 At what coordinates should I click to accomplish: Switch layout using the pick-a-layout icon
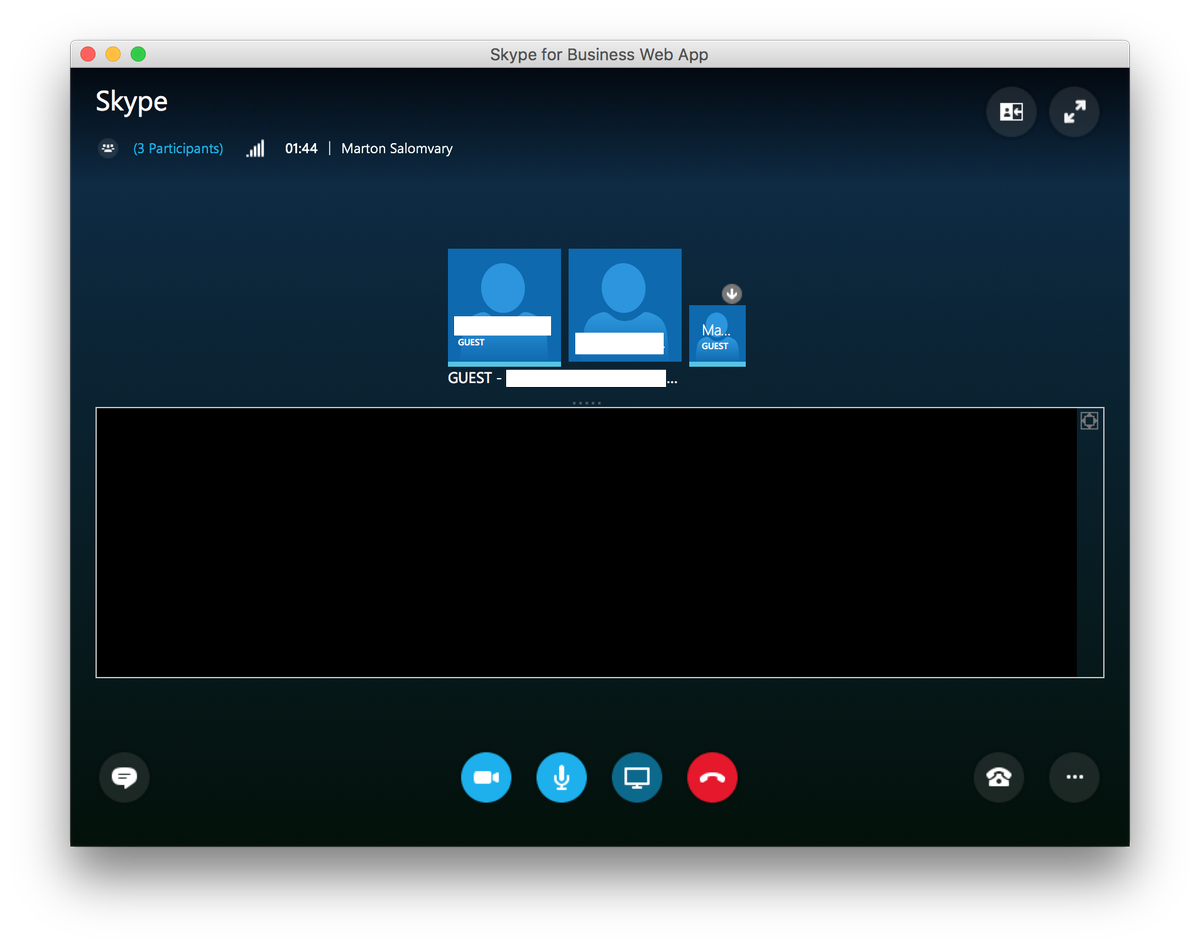coord(1011,112)
